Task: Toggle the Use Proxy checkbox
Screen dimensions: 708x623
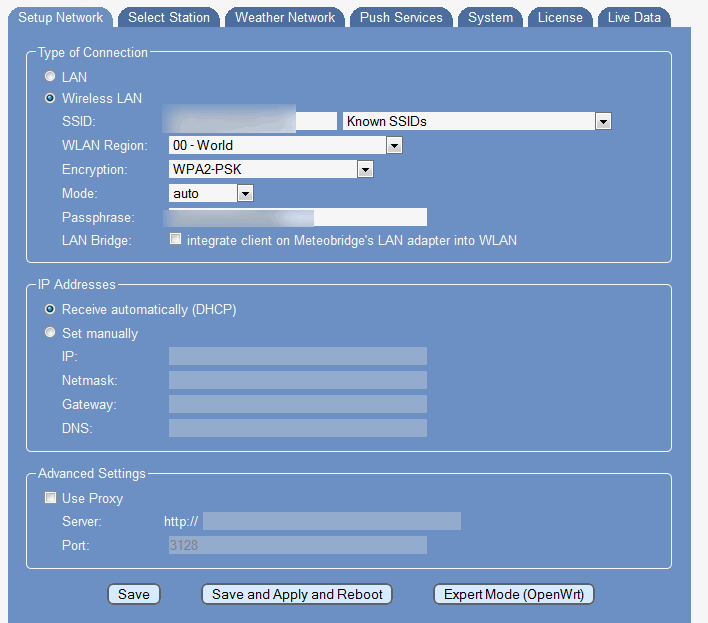Action: click(50, 498)
